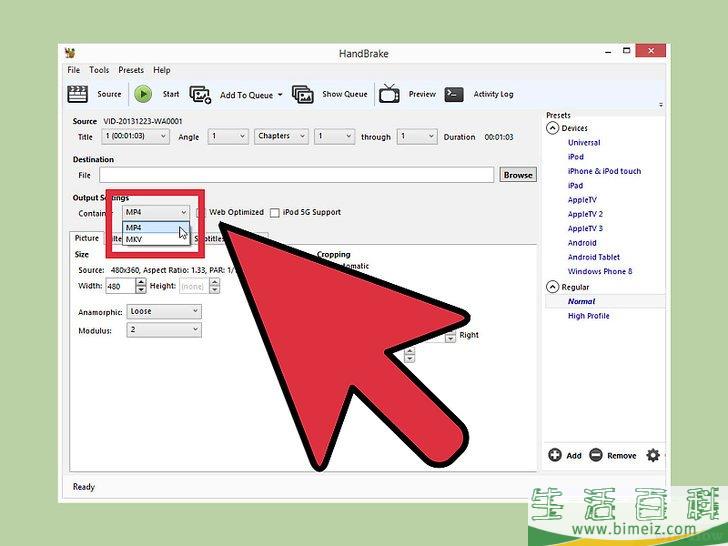Select the iPod preset

(576, 157)
